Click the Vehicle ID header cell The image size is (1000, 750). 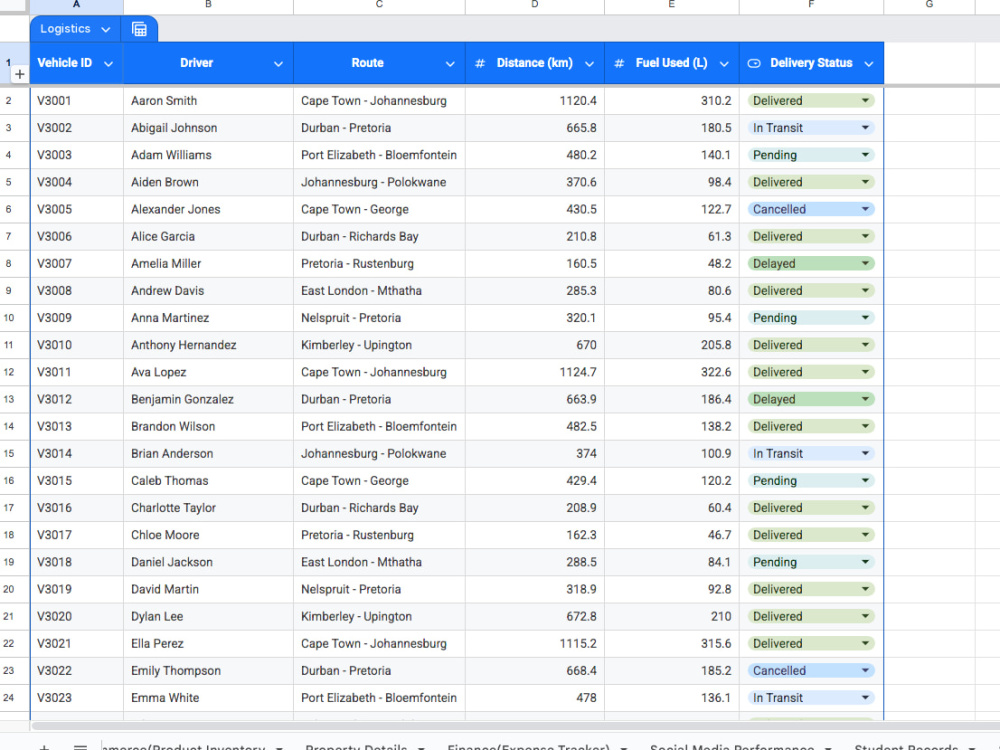[x=77, y=63]
